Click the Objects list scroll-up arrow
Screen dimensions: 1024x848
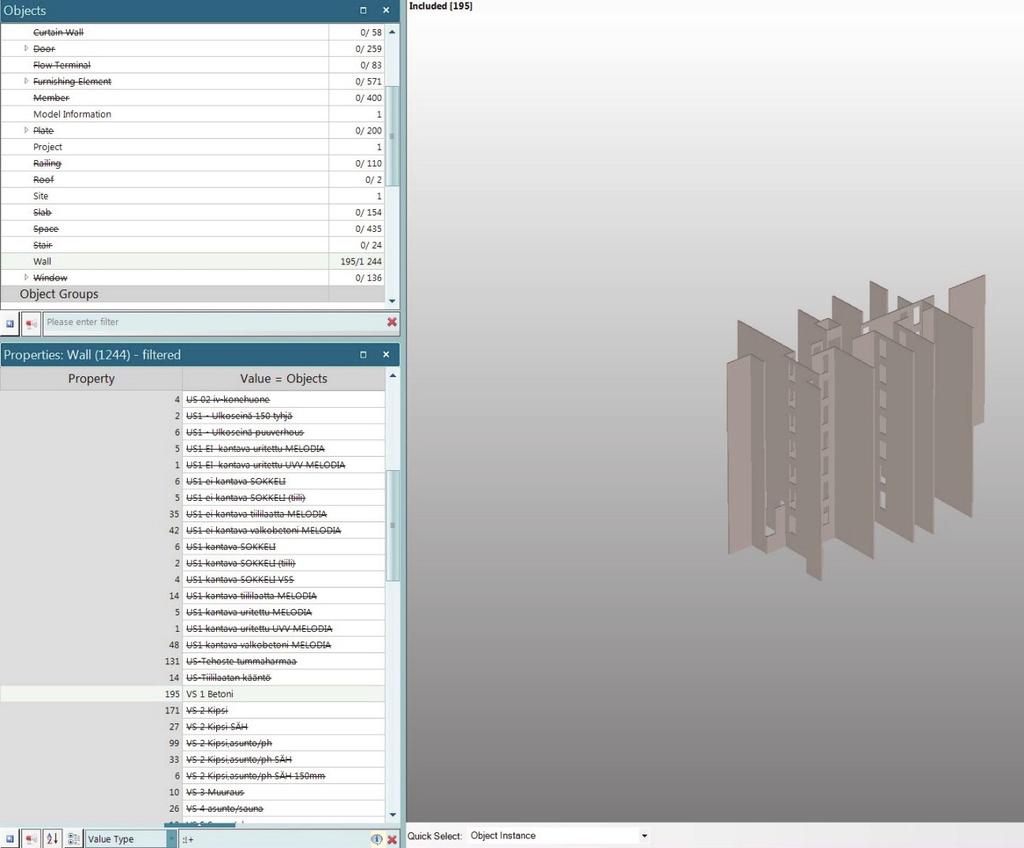(x=392, y=31)
